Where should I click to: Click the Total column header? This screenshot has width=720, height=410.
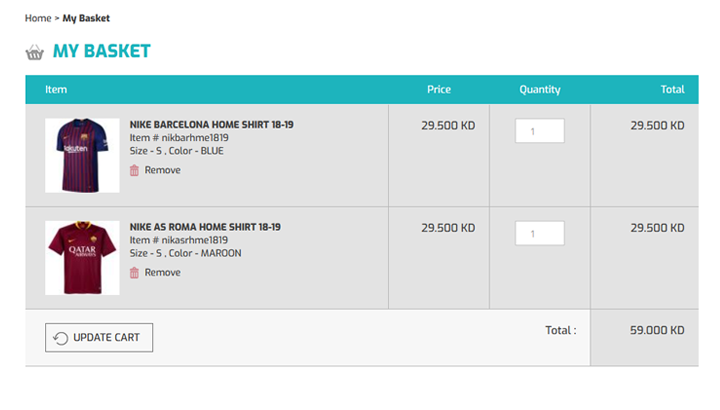(x=672, y=90)
